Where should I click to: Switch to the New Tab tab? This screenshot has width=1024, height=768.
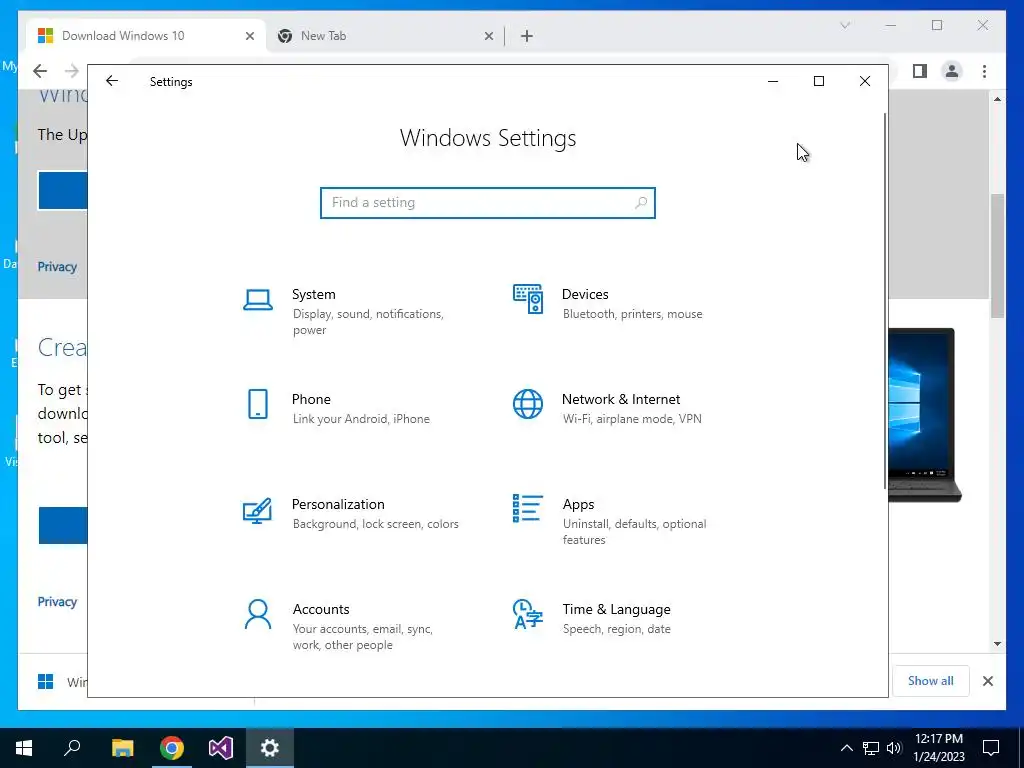385,36
